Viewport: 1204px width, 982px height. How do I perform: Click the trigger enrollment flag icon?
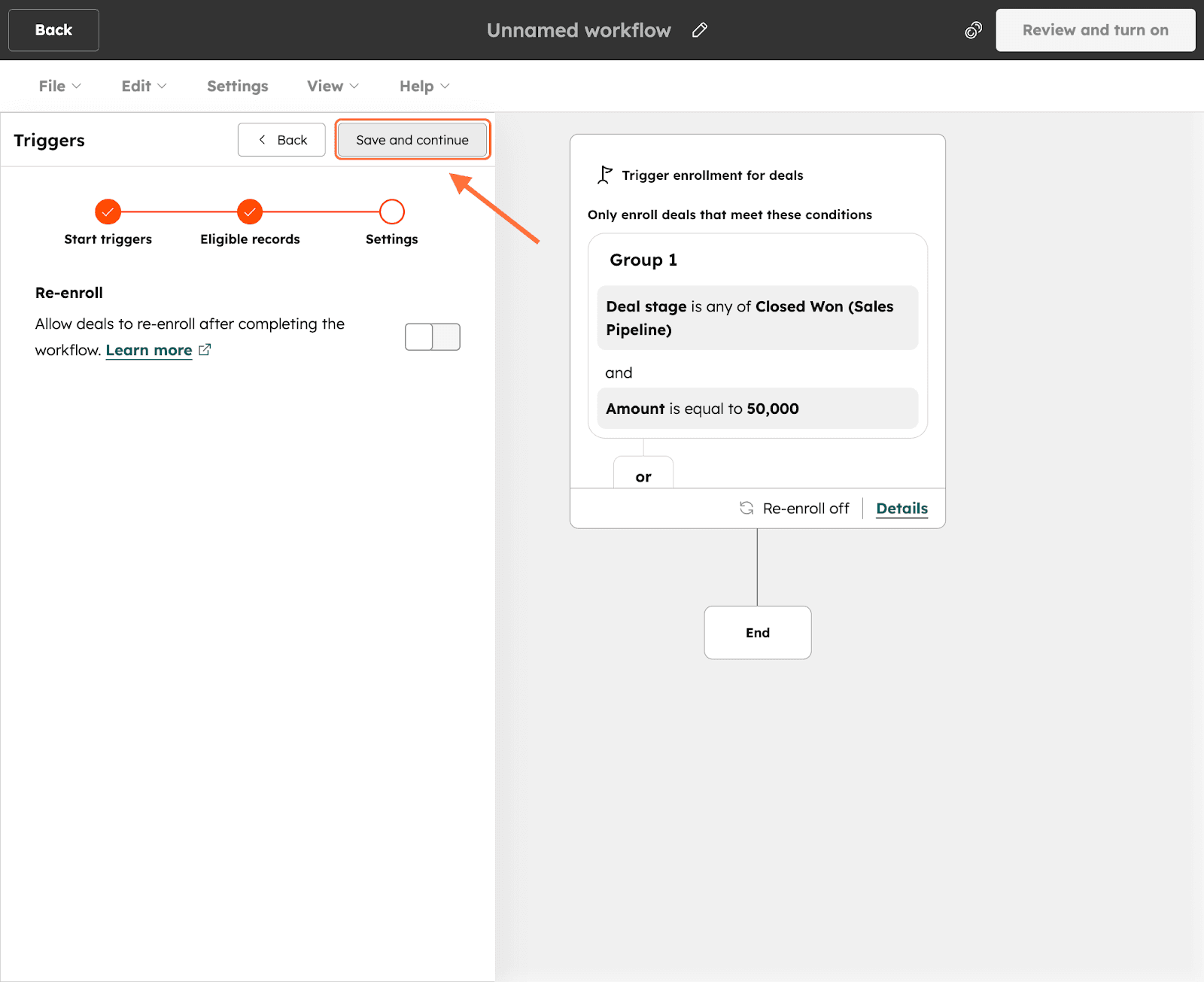[x=604, y=175]
